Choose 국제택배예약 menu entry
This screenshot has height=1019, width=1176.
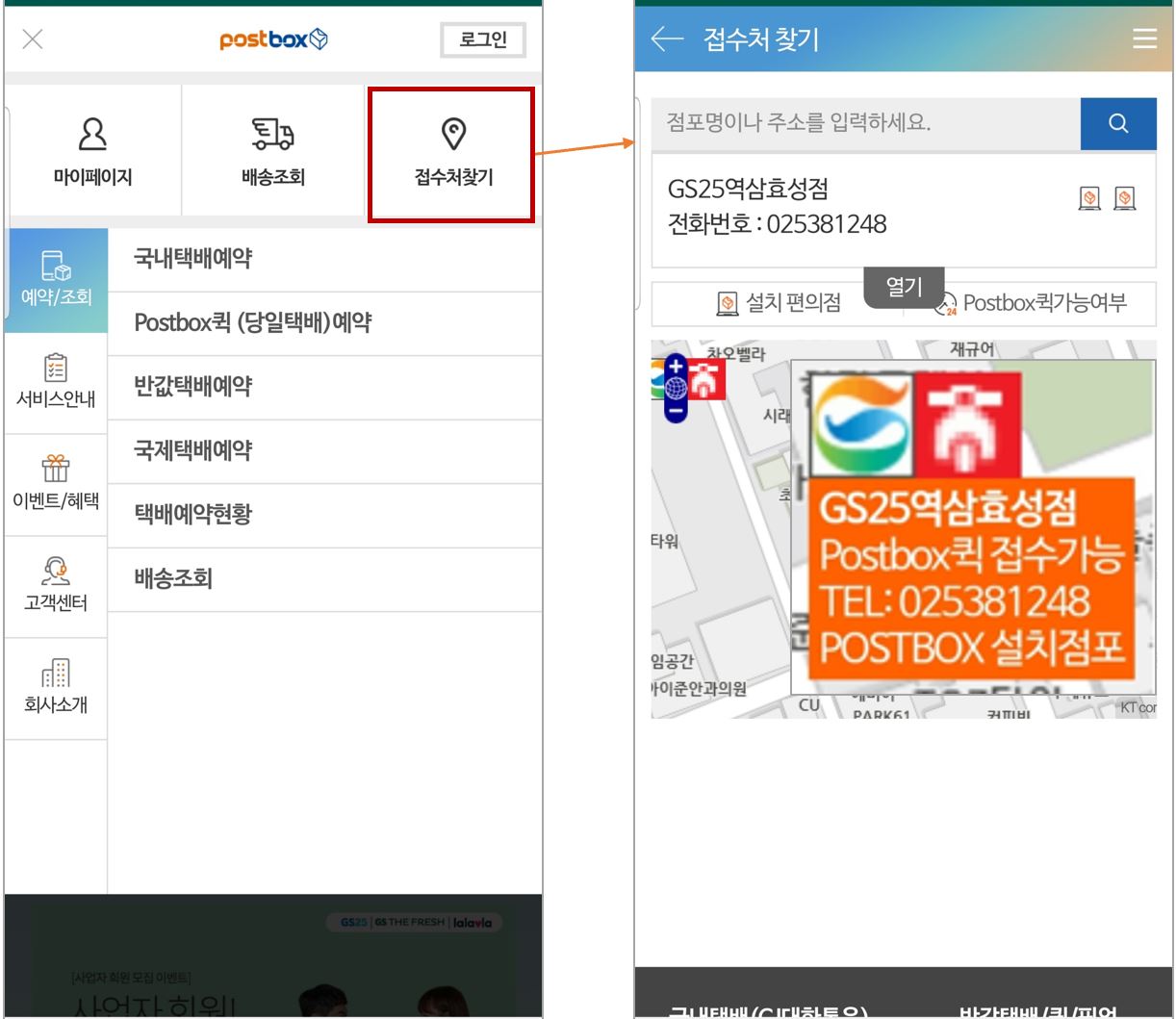coord(325,450)
